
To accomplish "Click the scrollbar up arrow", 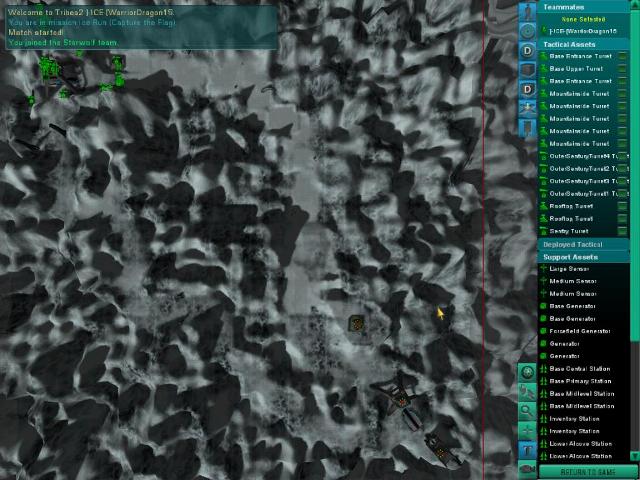I will [x=635, y=5].
